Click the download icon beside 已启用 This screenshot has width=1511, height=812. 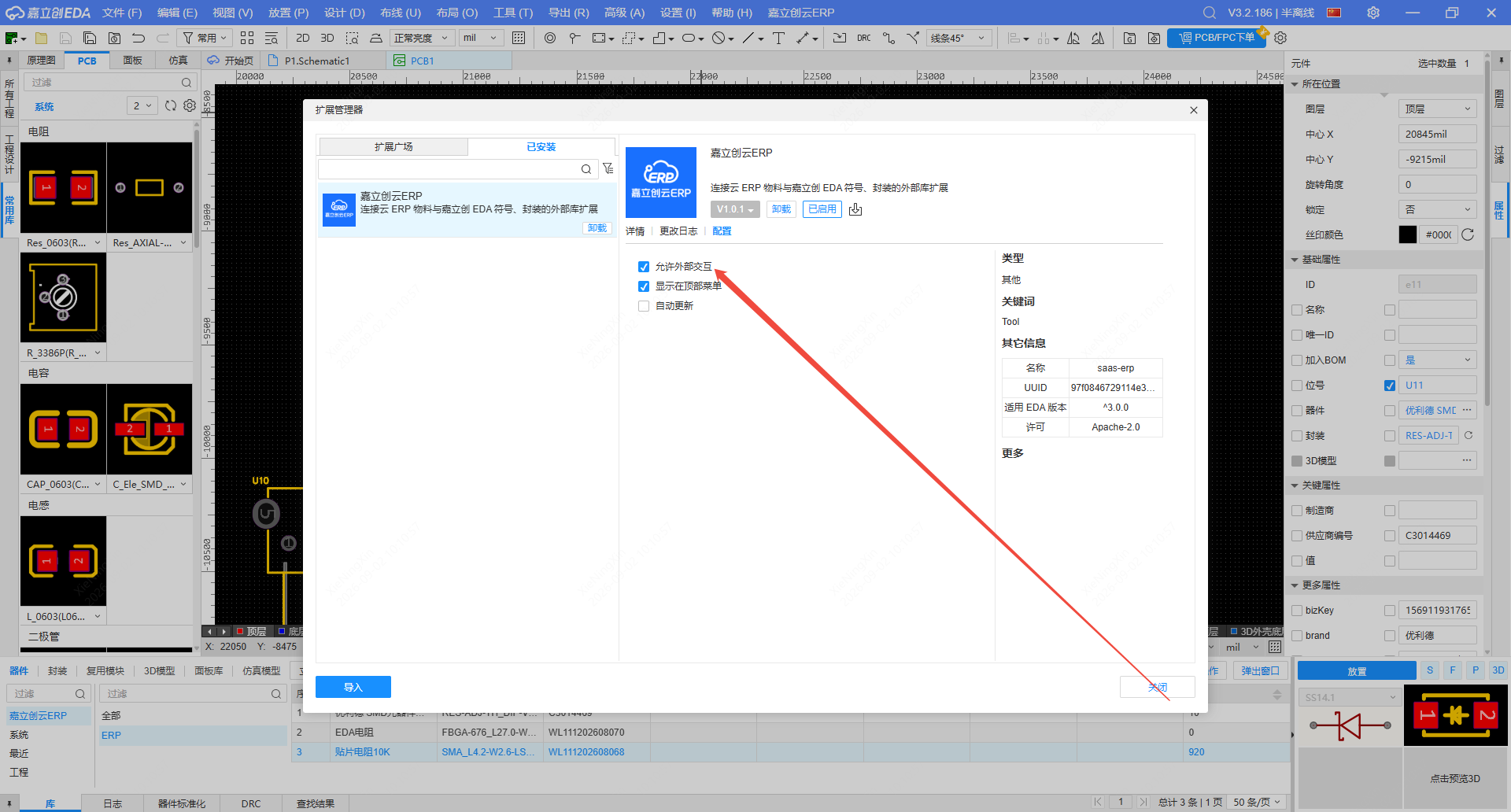tap(855, 209)
